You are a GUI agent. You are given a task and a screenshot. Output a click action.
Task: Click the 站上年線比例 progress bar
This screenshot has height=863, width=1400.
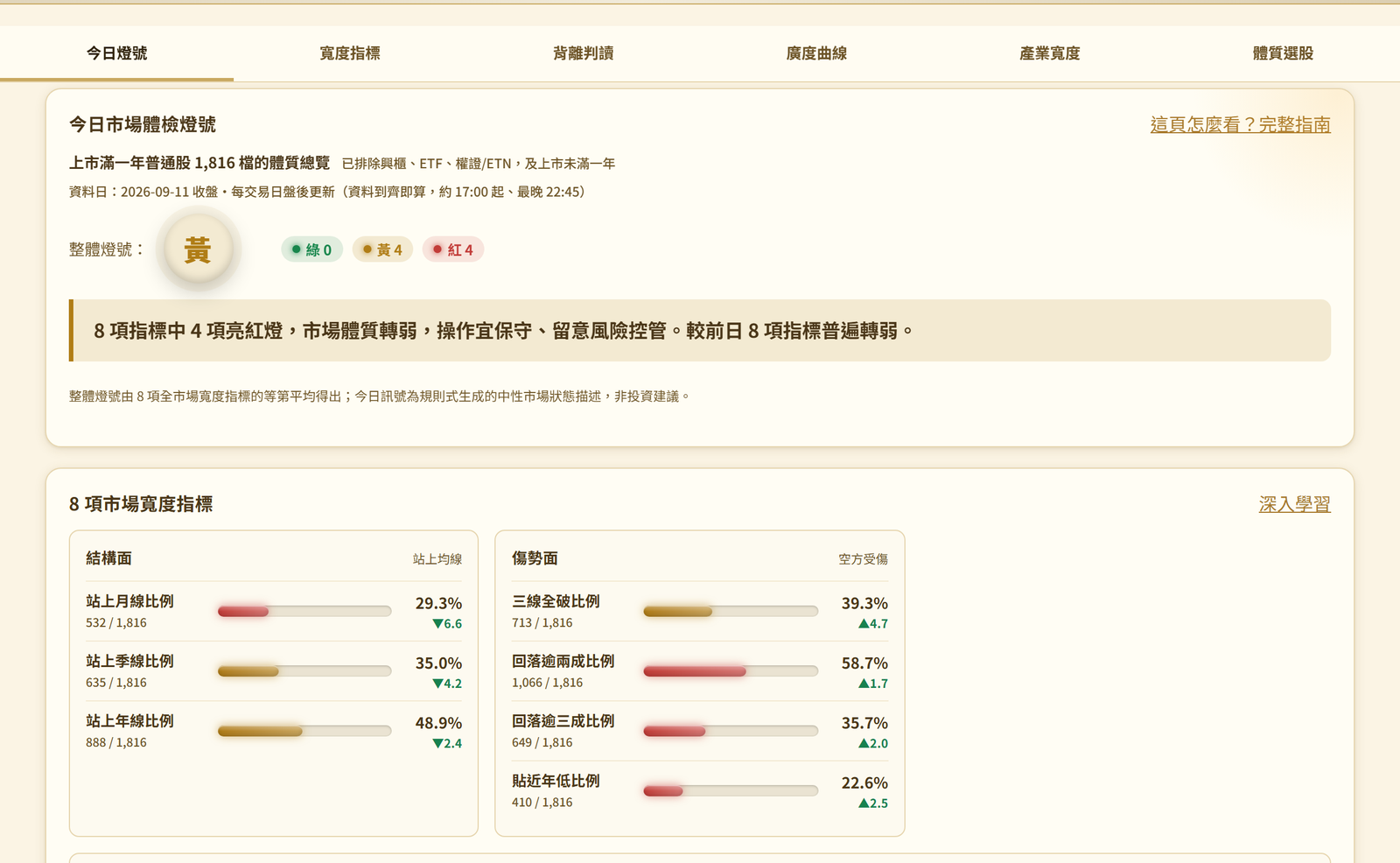[304, 731]
